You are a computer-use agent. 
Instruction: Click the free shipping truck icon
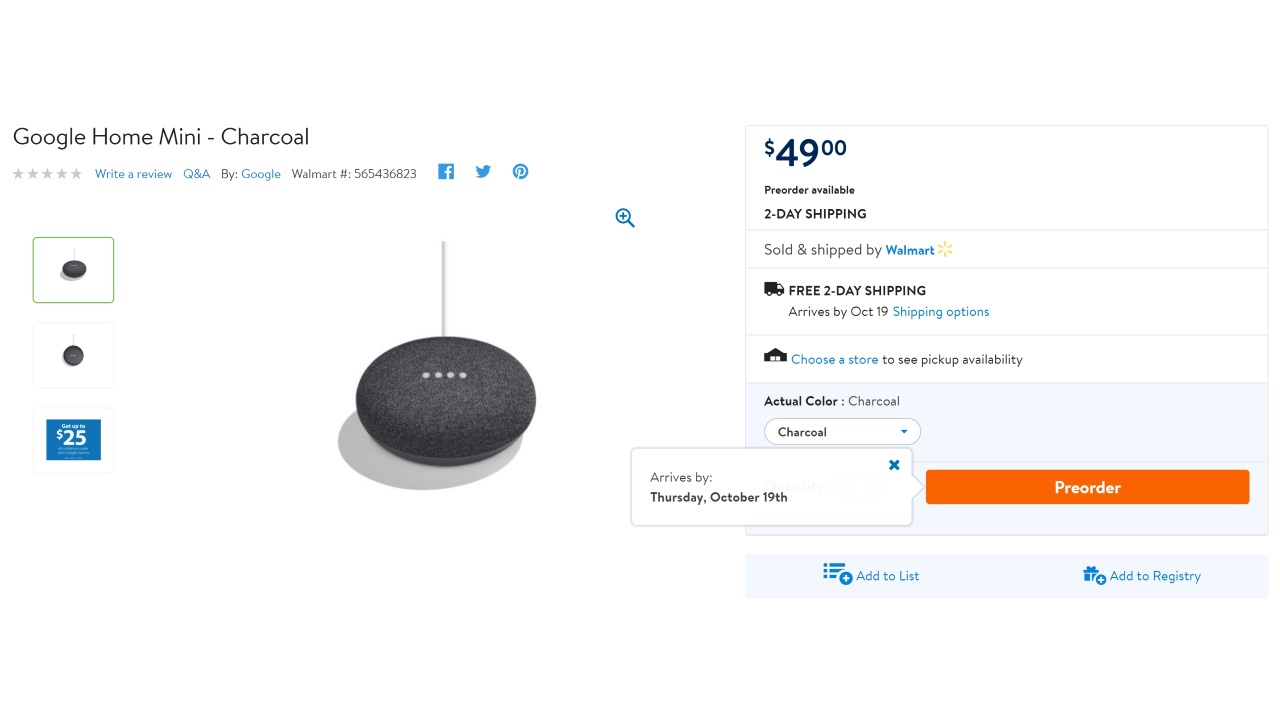[774, 289]
